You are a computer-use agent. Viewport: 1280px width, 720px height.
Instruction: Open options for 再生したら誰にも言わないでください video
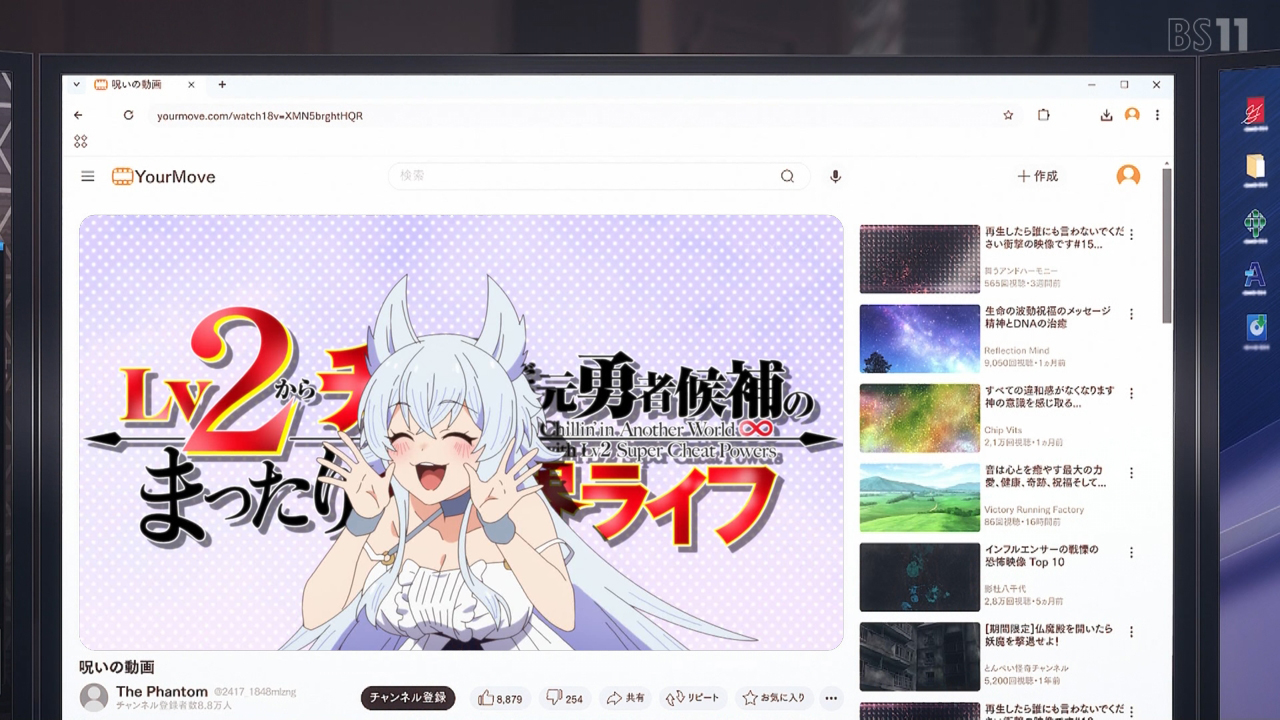pos(1131,234)
